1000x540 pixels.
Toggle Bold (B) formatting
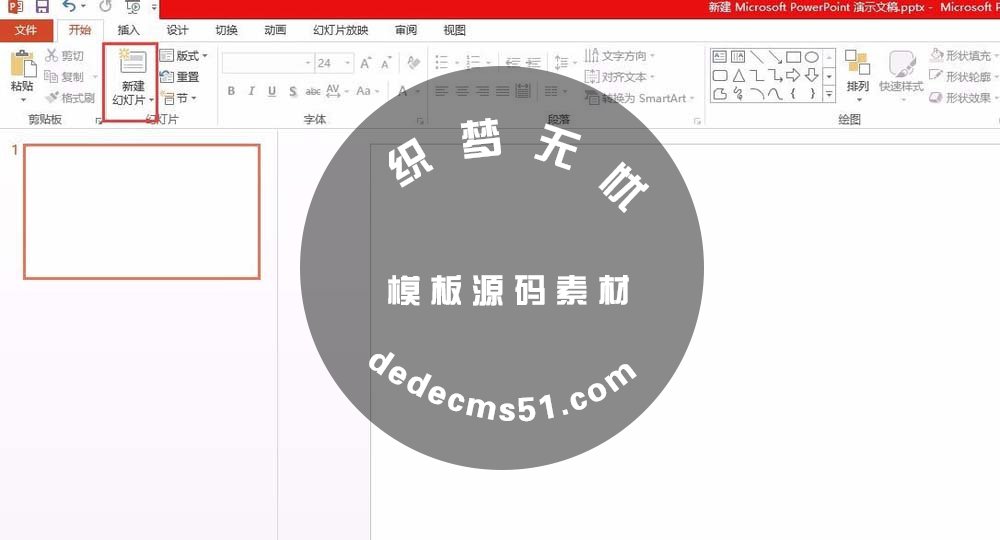tap(231, 91)
